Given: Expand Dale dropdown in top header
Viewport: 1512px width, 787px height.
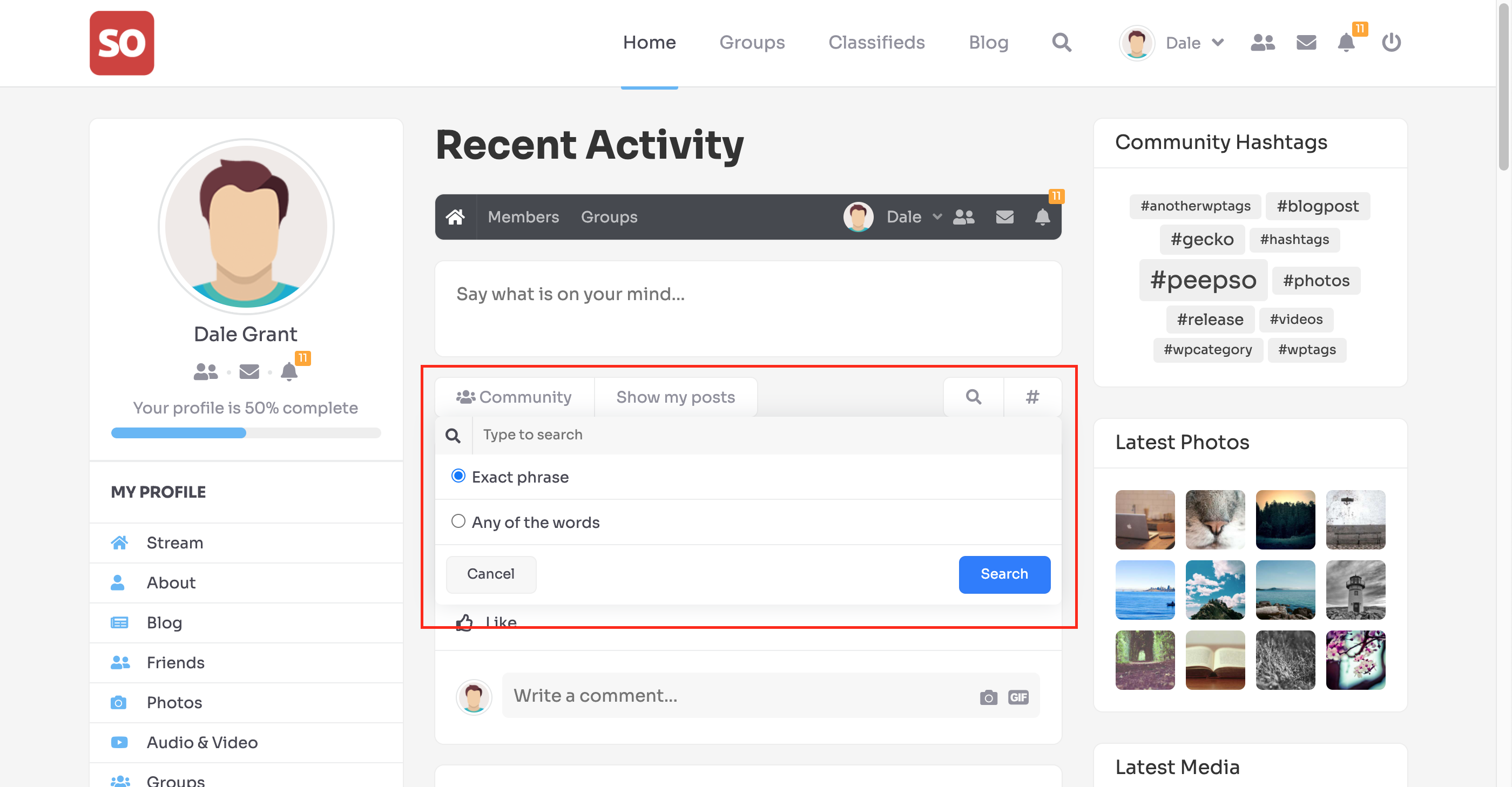Looking at the screenshot, I should coord(1218,43).
